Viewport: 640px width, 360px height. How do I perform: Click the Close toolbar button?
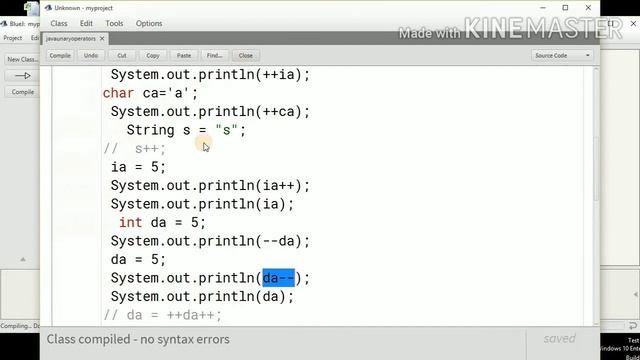click(246, 56)
